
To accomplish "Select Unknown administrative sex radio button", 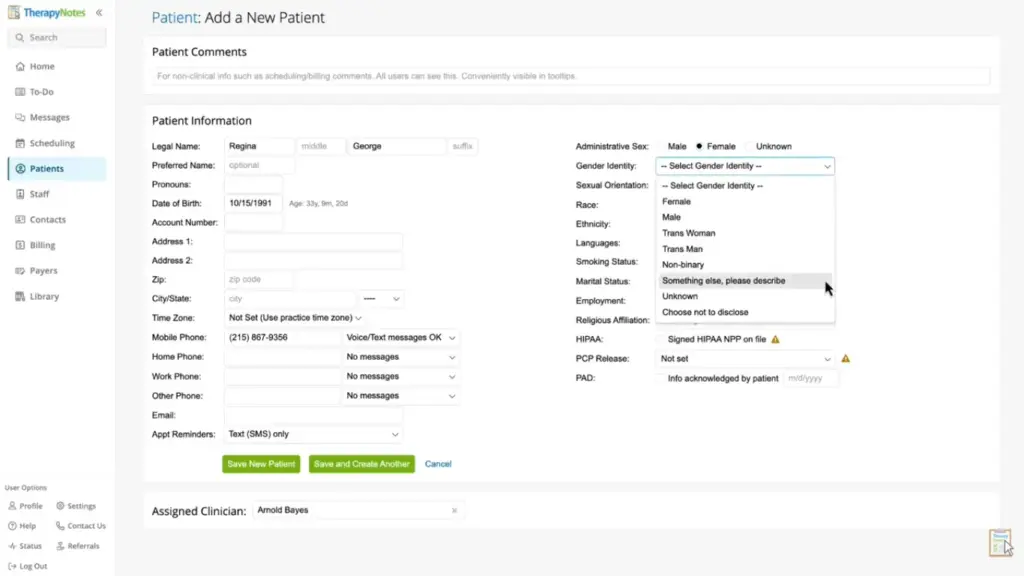I will pyautogui.click(x=749, y=146).
